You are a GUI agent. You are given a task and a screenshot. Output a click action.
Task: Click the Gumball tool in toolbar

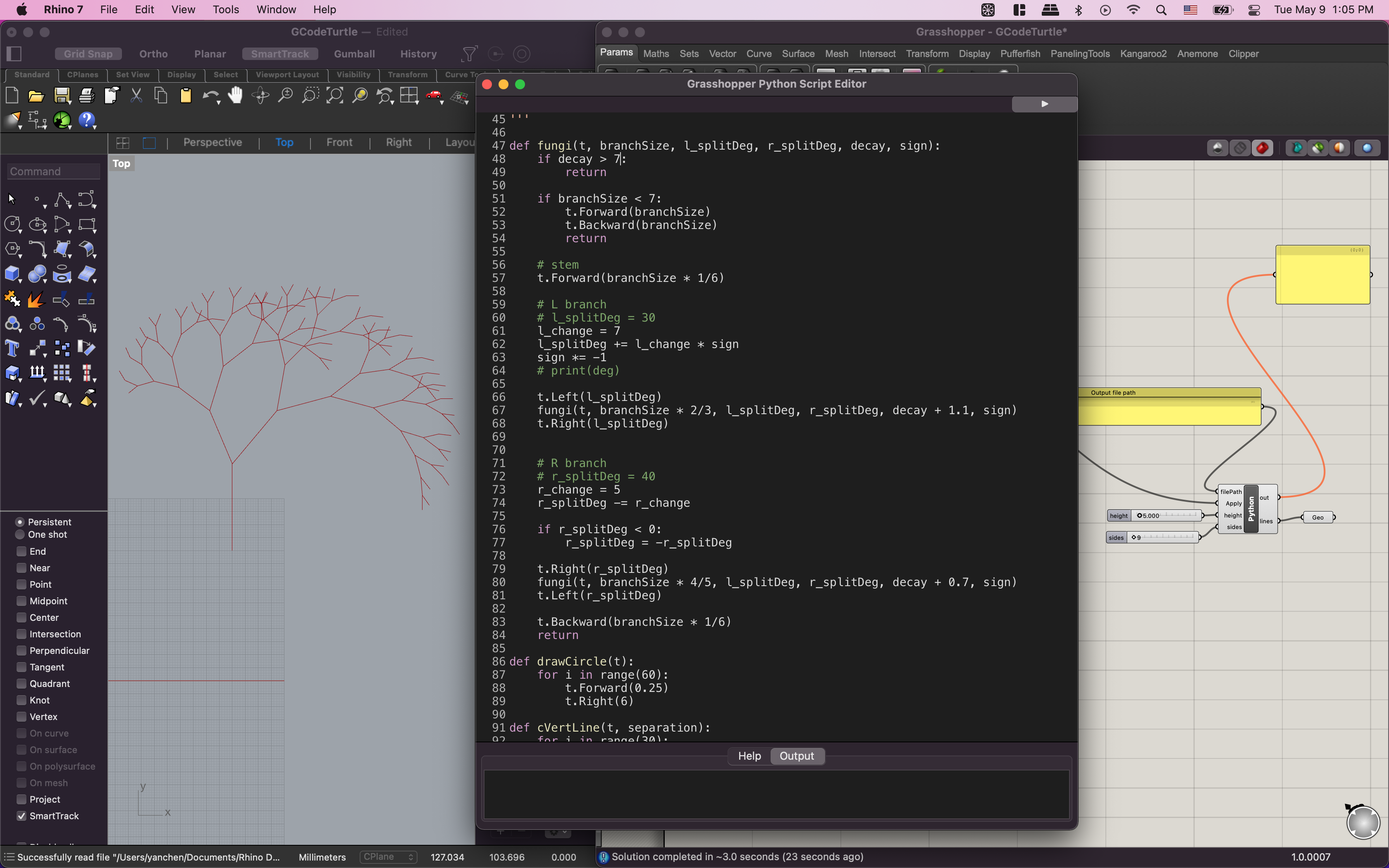tap(354, 53)
